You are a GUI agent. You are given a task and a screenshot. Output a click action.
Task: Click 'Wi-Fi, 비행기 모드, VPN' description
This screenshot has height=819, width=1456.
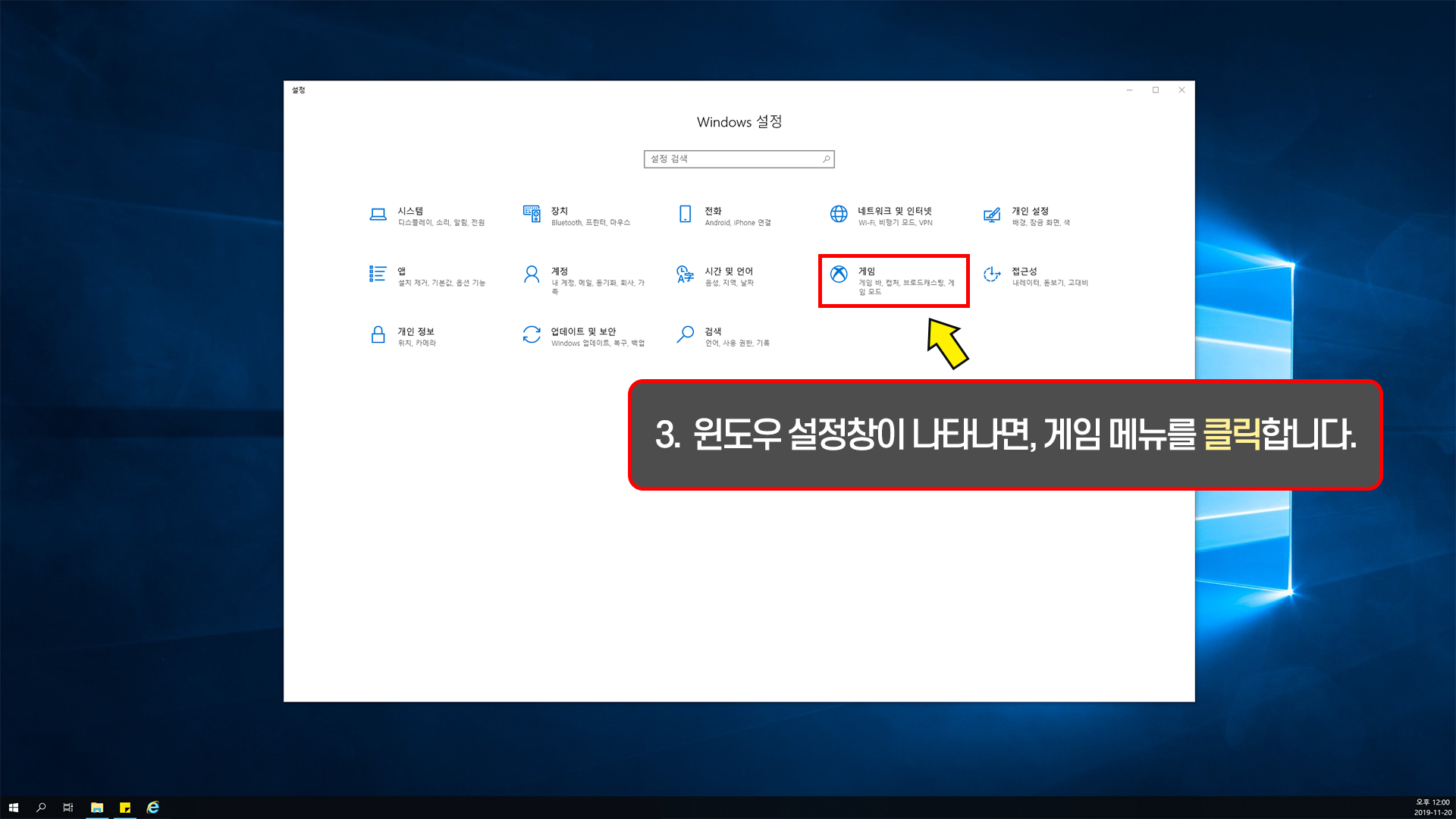[896, 223]
